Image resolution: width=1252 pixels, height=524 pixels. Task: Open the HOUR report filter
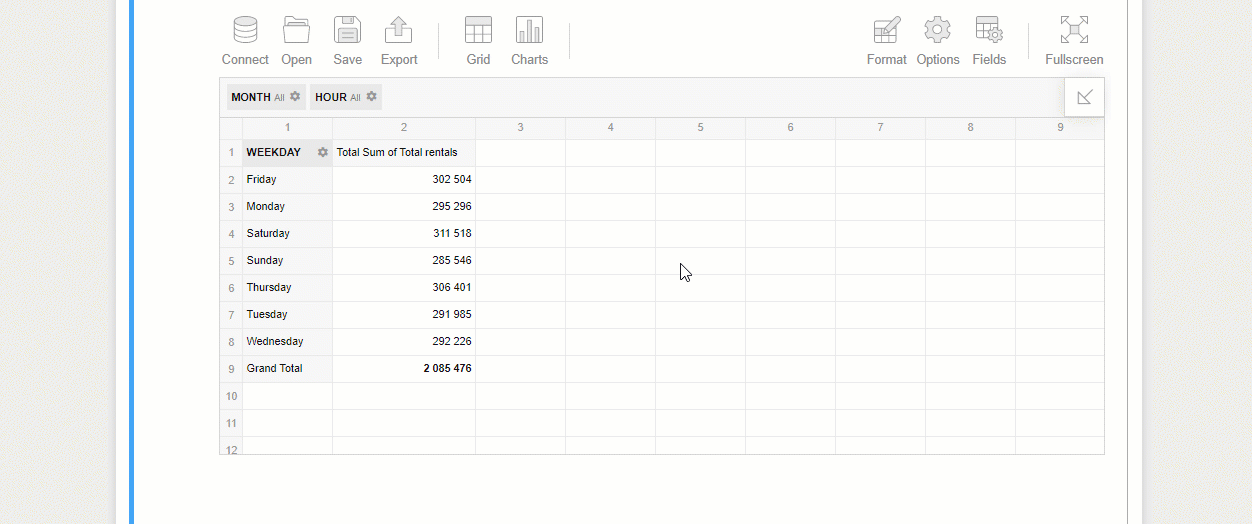pyautogui.click(x=346, y=97)
